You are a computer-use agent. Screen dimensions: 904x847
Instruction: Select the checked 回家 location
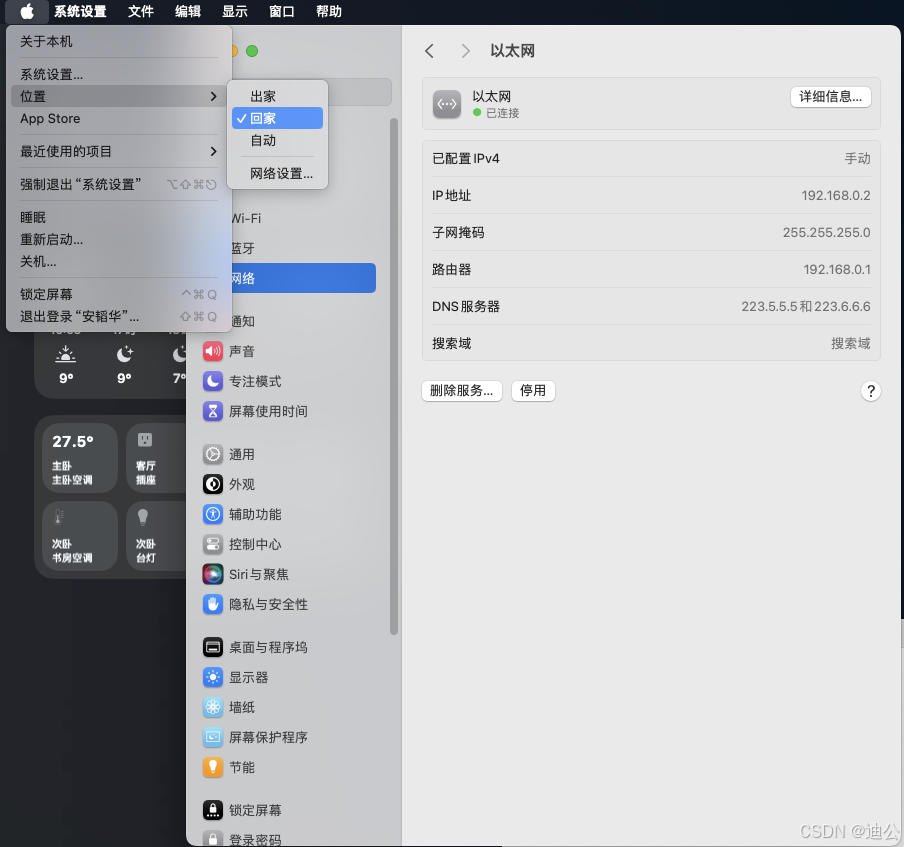[x=277, y=118]
